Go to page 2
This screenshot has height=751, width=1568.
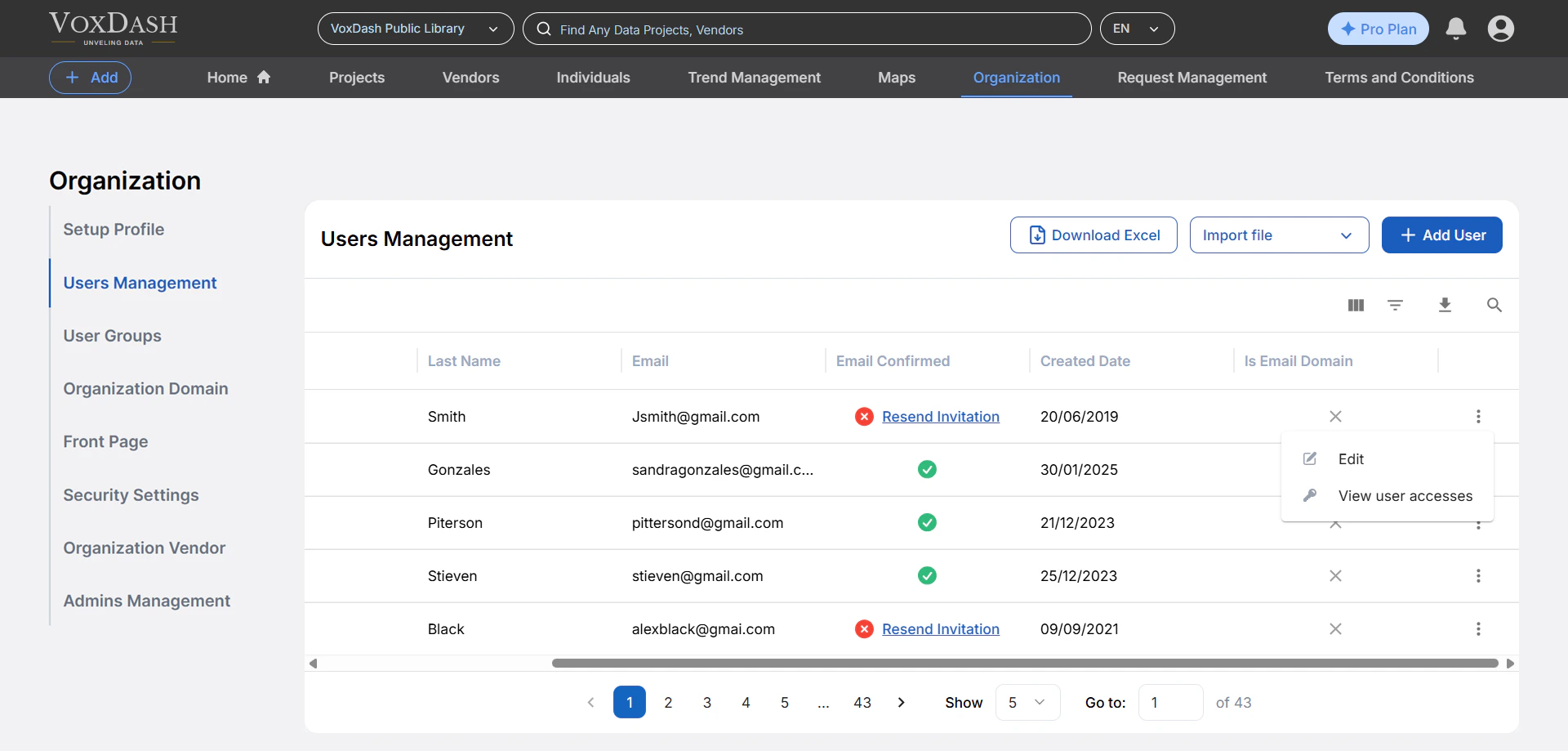pos(668,702)
